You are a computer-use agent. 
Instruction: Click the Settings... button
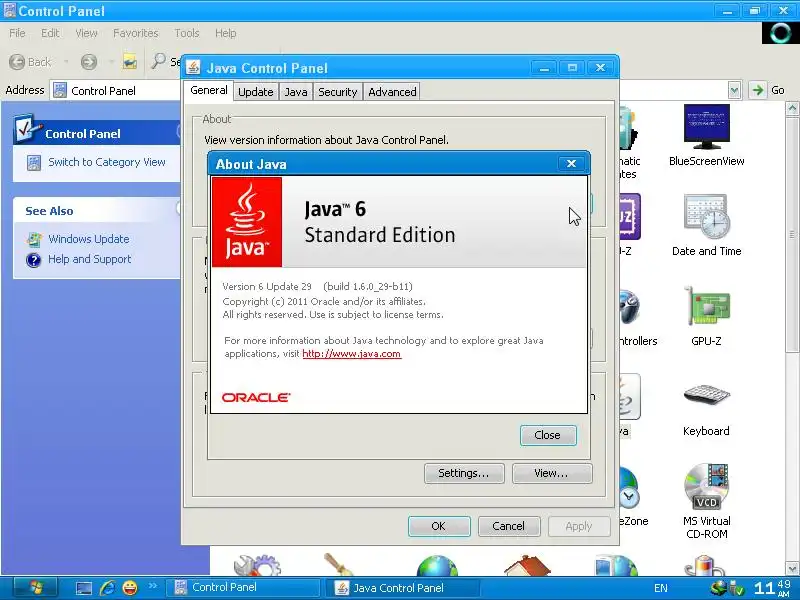point(464,473)
